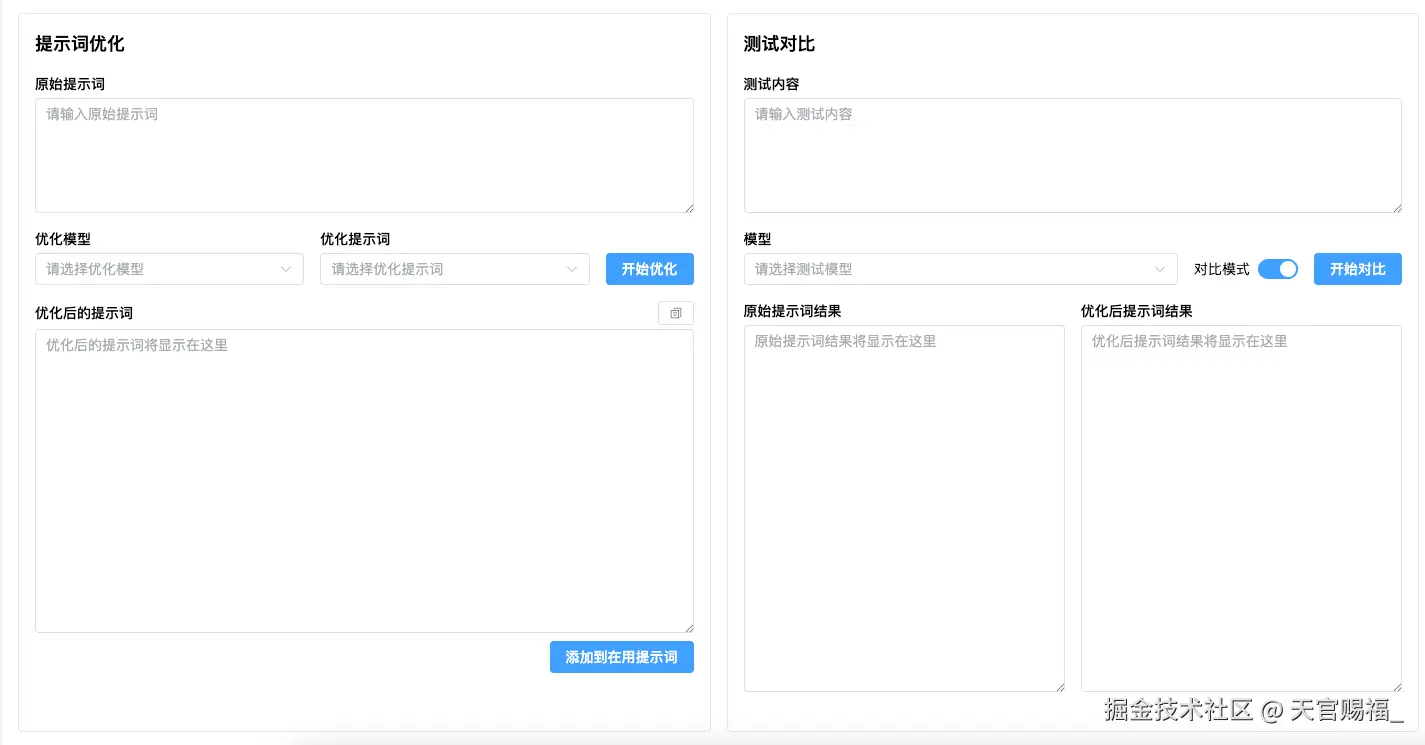This screenshot has height=745, width=1425.
Task: Click the 优化后提示词结果 label
Action: coord(1137,311)
